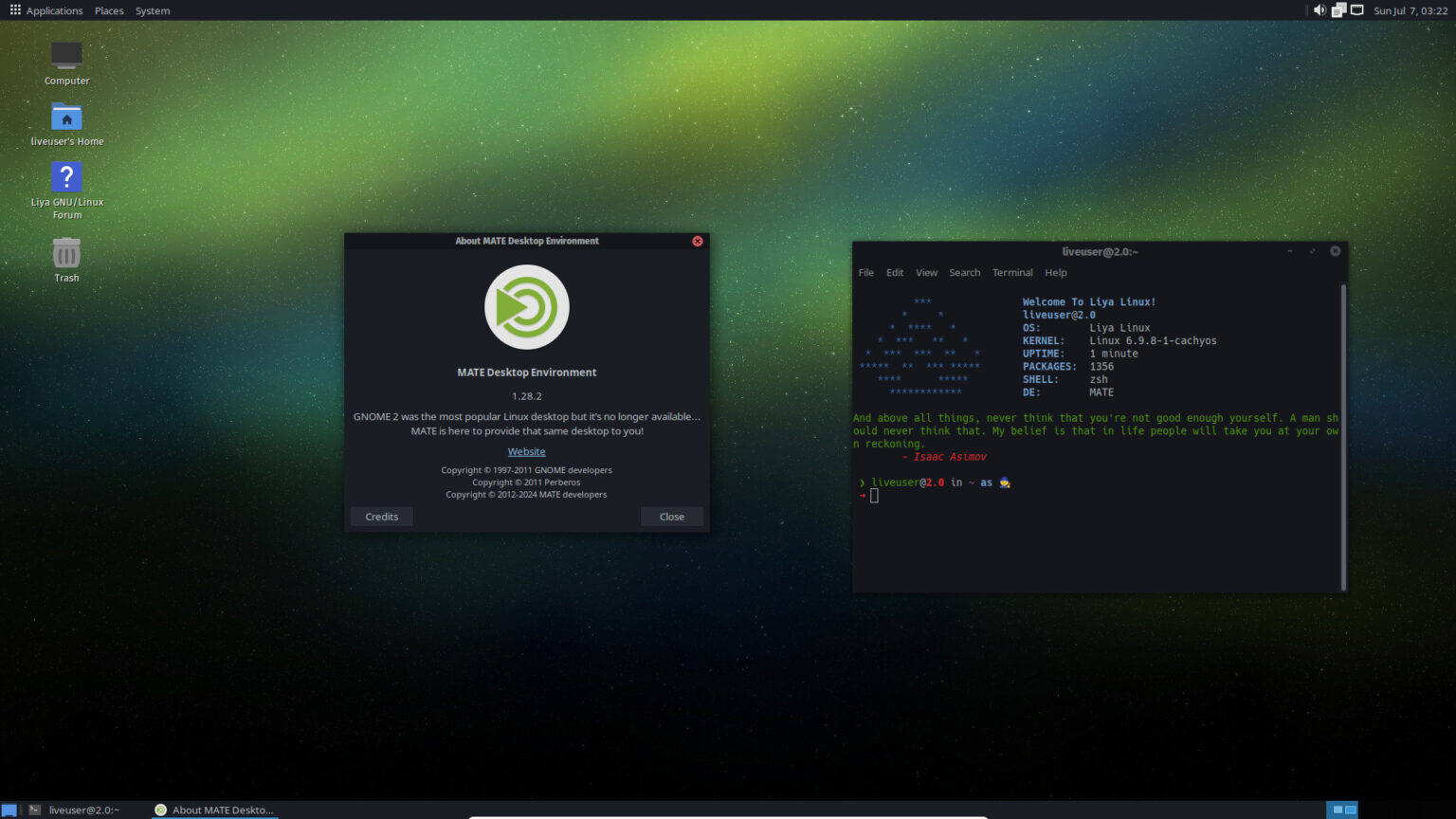Click DE value MATE in terminal
The height and width of the screenshot is (819, 1456).
(x=1101, y=391)
